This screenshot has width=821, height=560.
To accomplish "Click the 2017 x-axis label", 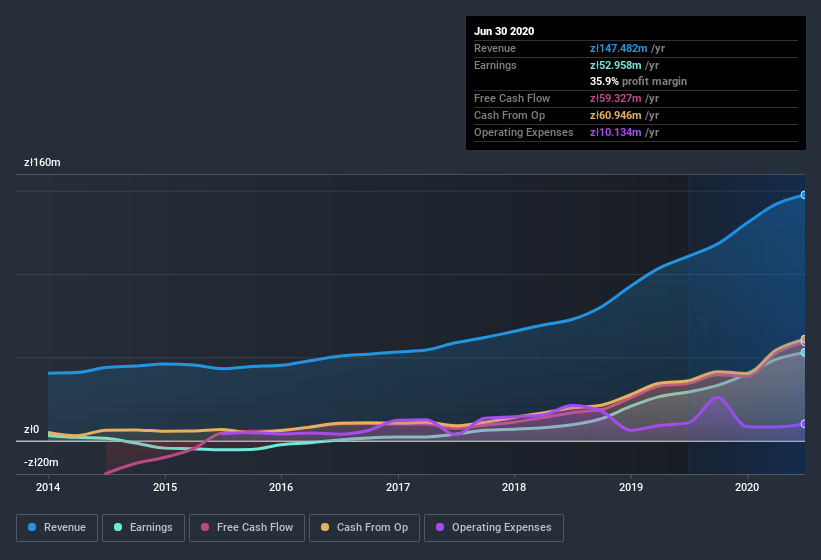I will pyautogui.click(x=398, y=487).
